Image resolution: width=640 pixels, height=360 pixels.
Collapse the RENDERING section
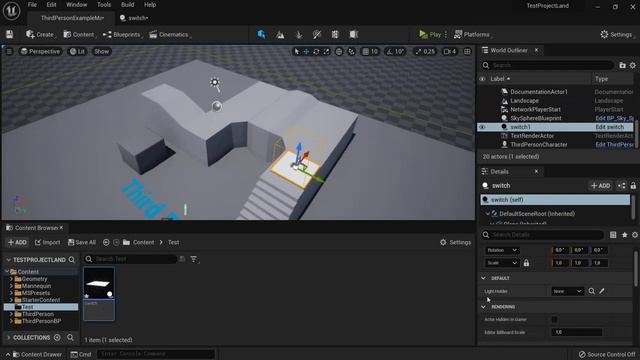click(484, 307)
